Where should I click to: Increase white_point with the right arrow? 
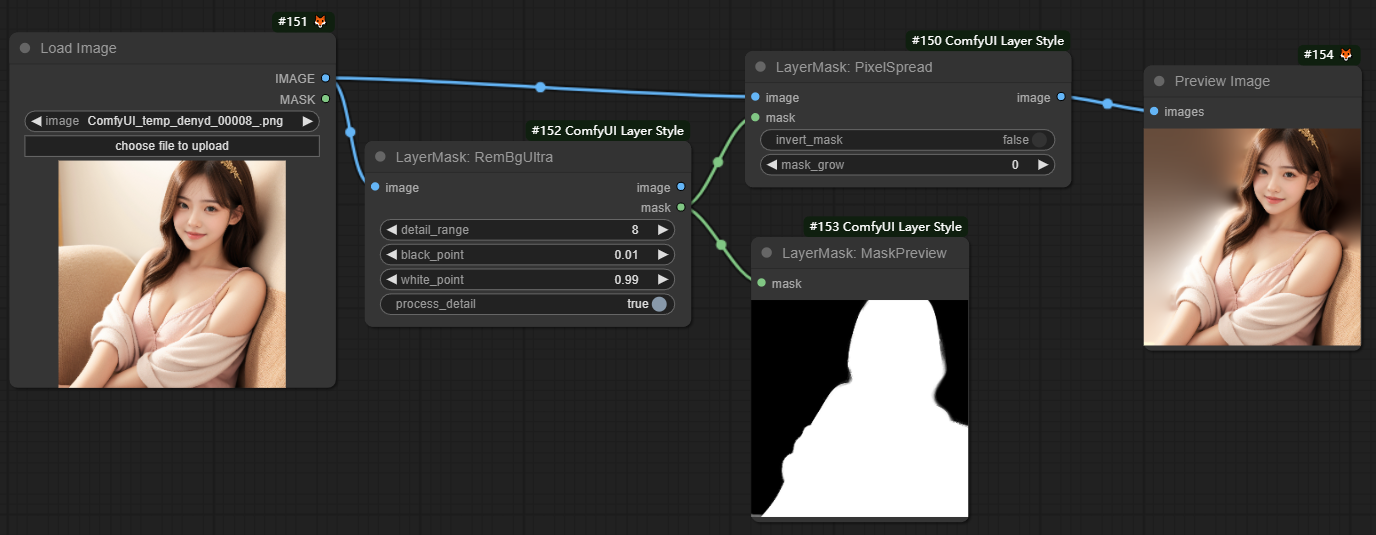662,280
